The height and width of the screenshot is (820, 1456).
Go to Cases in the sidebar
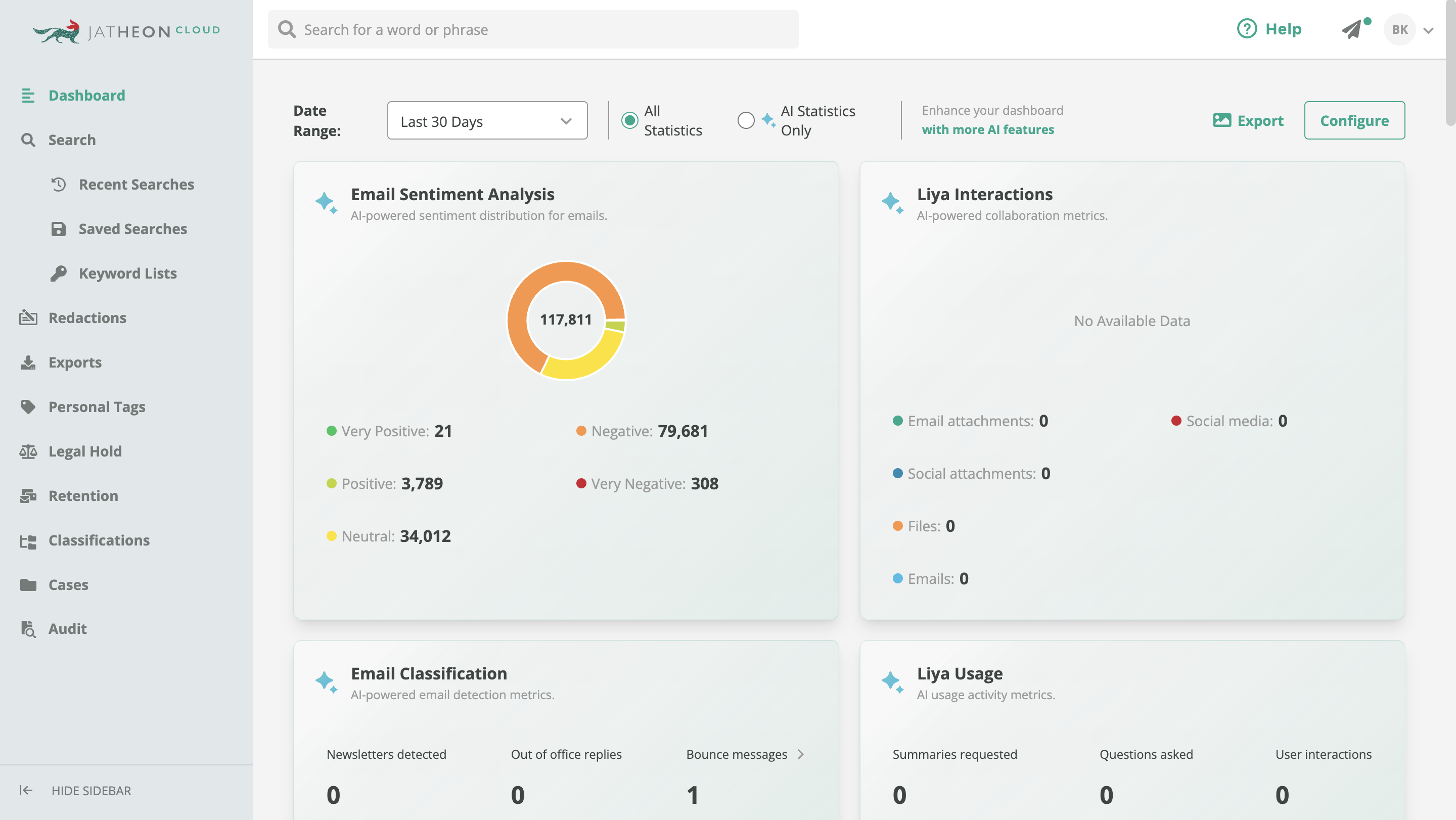pyautogui.click(x=68, y=584)
